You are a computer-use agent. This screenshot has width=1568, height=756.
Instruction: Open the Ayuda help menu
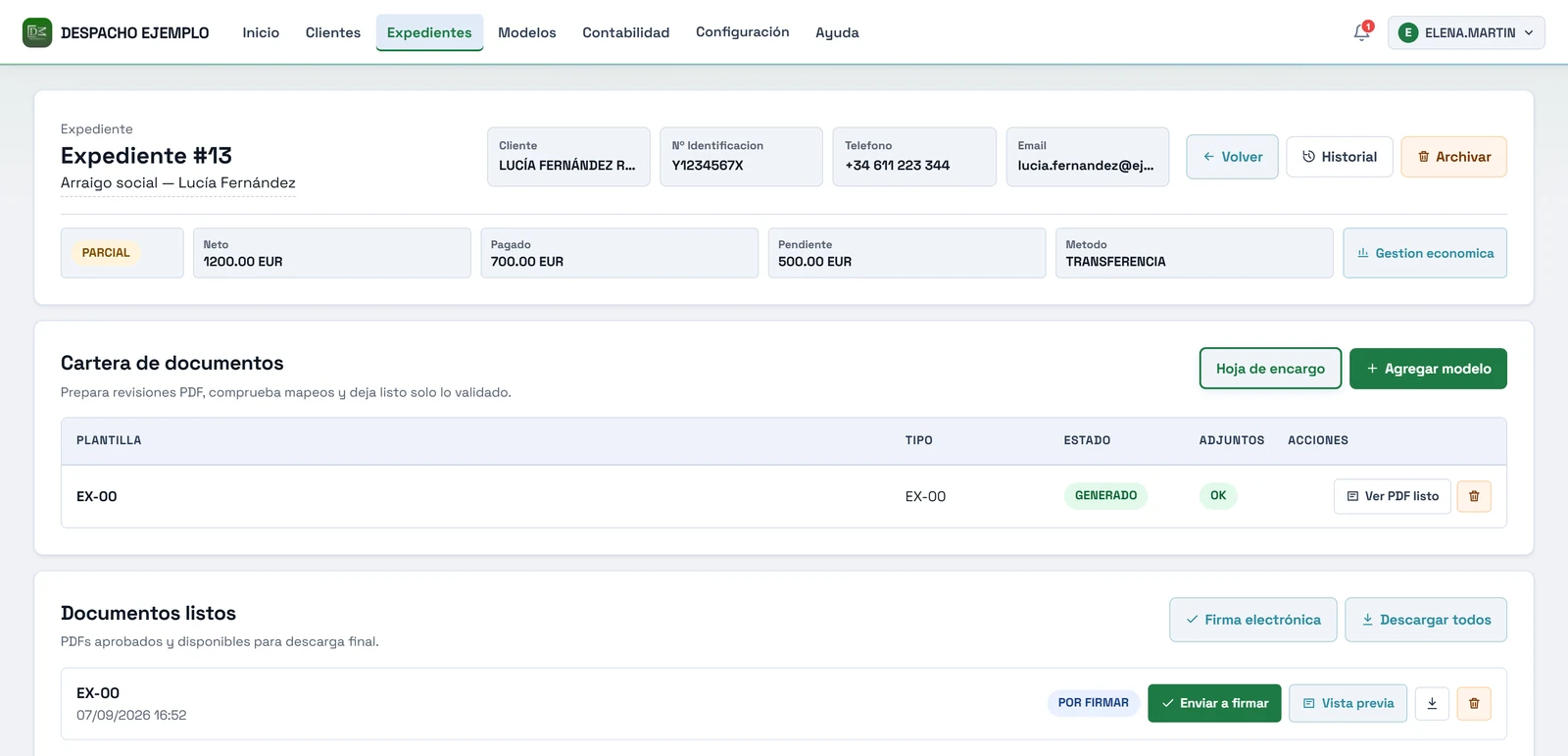pos(837,32)
